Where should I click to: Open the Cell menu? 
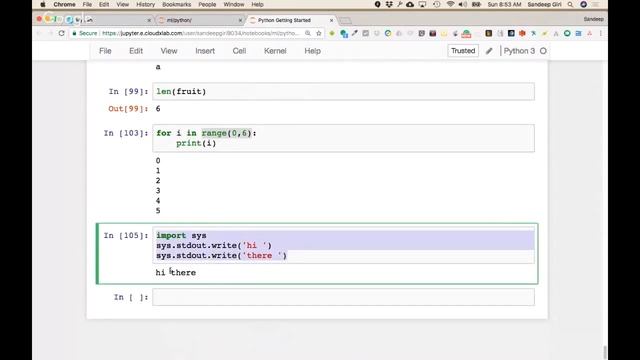pos(239,51)
